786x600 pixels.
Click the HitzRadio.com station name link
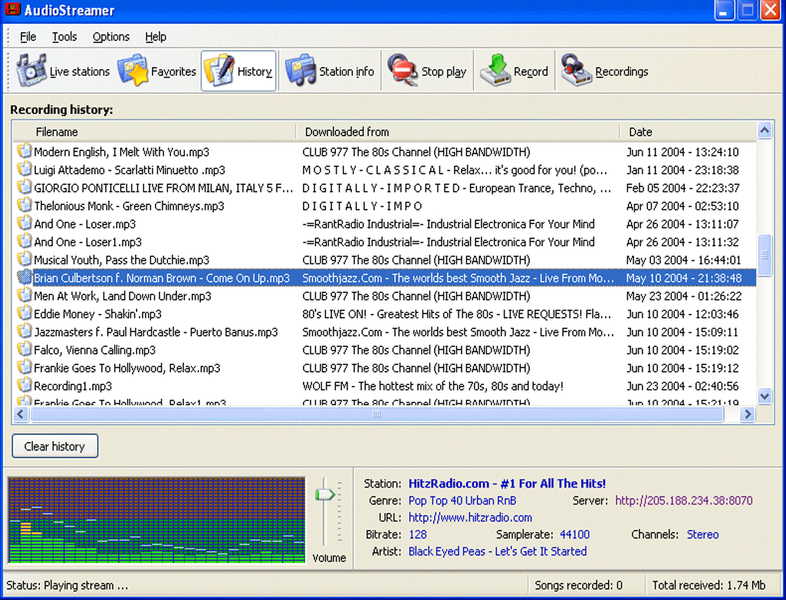(x=507, y=483)
